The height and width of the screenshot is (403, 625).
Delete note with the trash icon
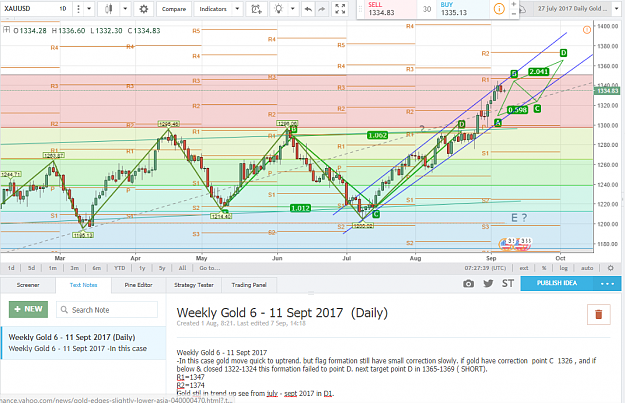click(598, 315)
